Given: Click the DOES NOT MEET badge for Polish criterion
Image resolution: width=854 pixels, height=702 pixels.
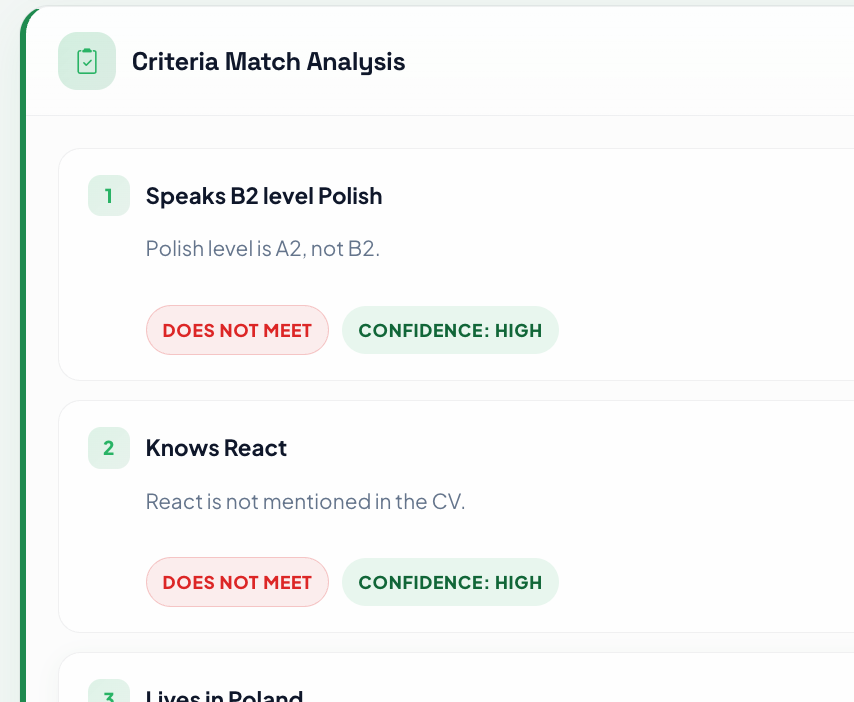Looking at the screenshot, I should tap(237, 329).
